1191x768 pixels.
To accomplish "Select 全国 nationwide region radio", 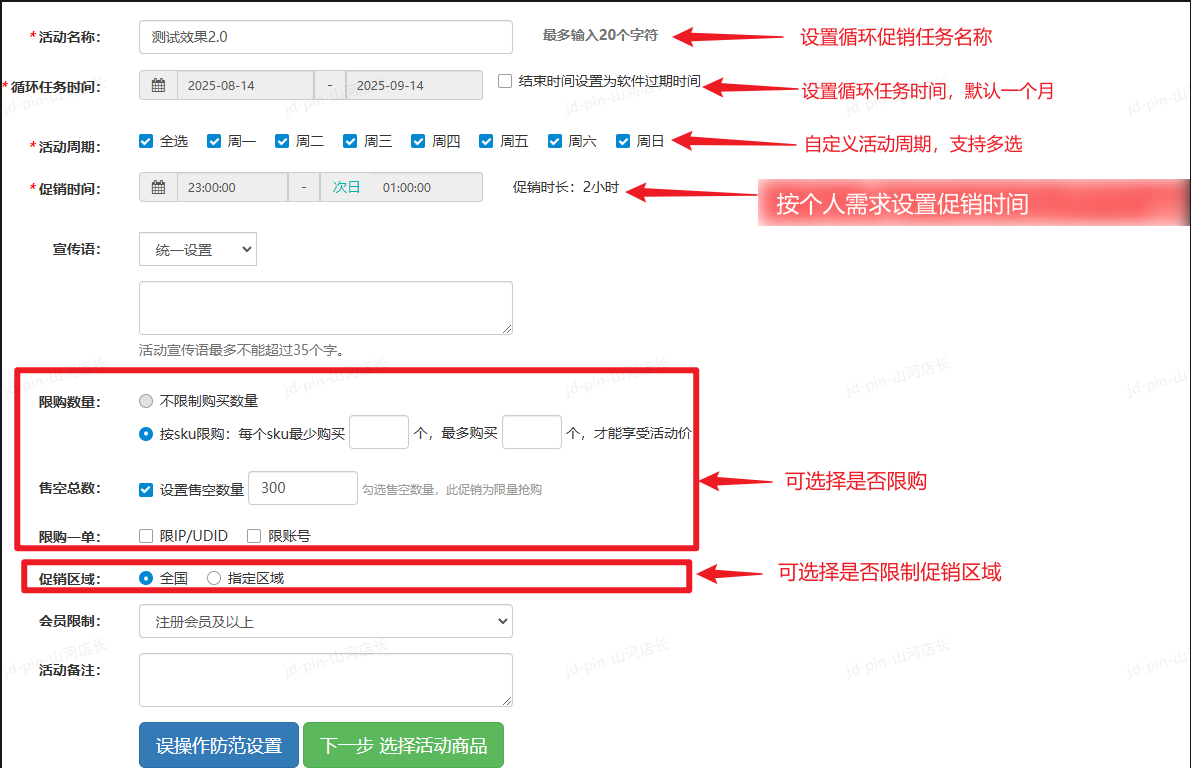I will [146, 578].
